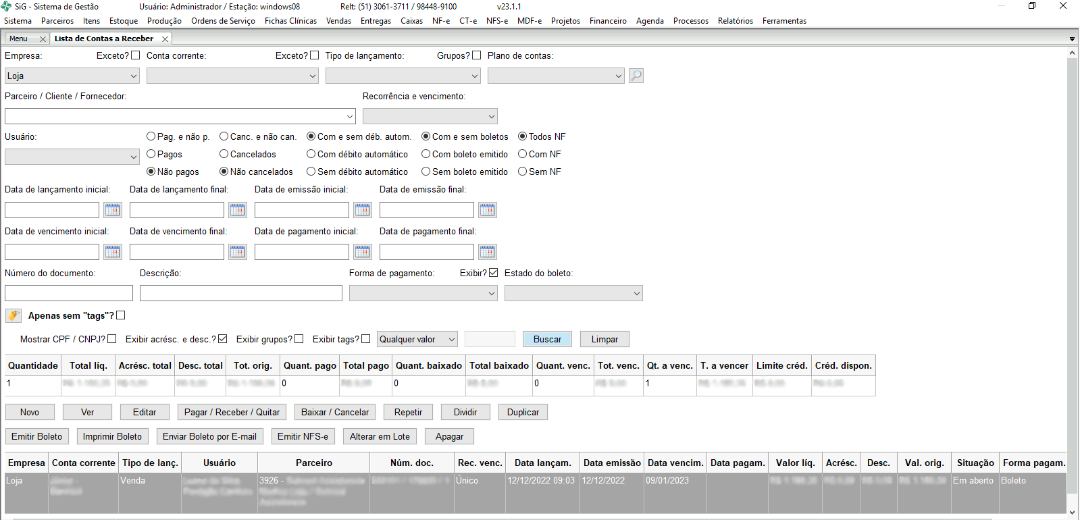This screenshot has width=1080, height=520.
Task: Click the Plano de contas search magnifier
Action: pyautogui.click(x=636, y=75)
